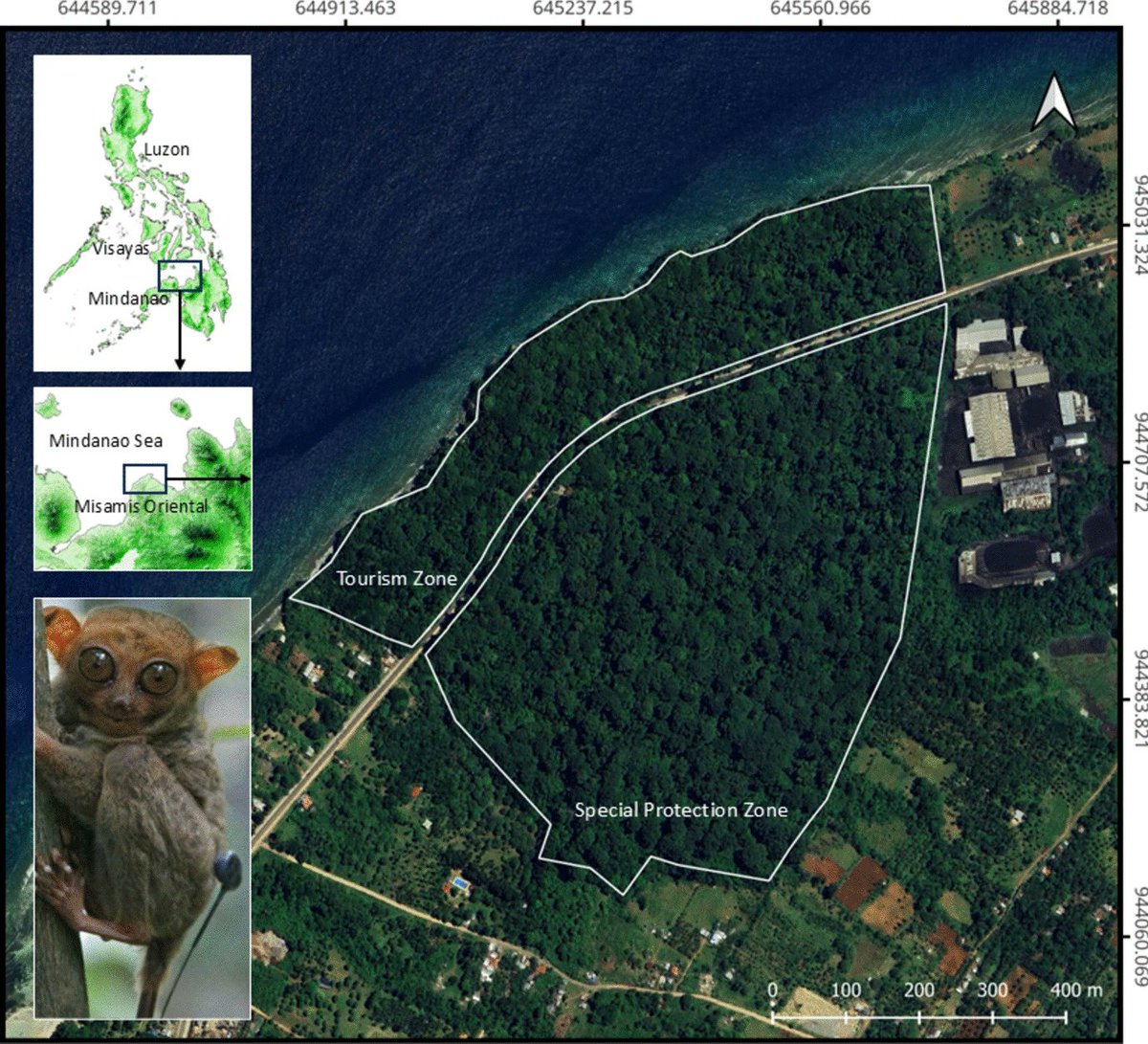Viewport: 1148px width, 1044px height.
Task: Click the coordinate 644913.463
Action: click(x=345, y=9)
